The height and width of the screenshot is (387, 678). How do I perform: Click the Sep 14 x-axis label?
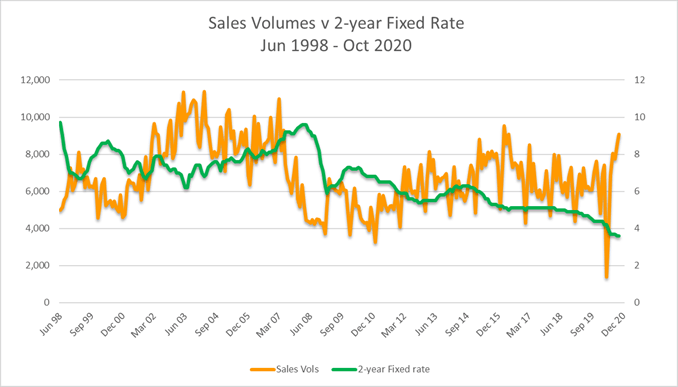(457, 325)
